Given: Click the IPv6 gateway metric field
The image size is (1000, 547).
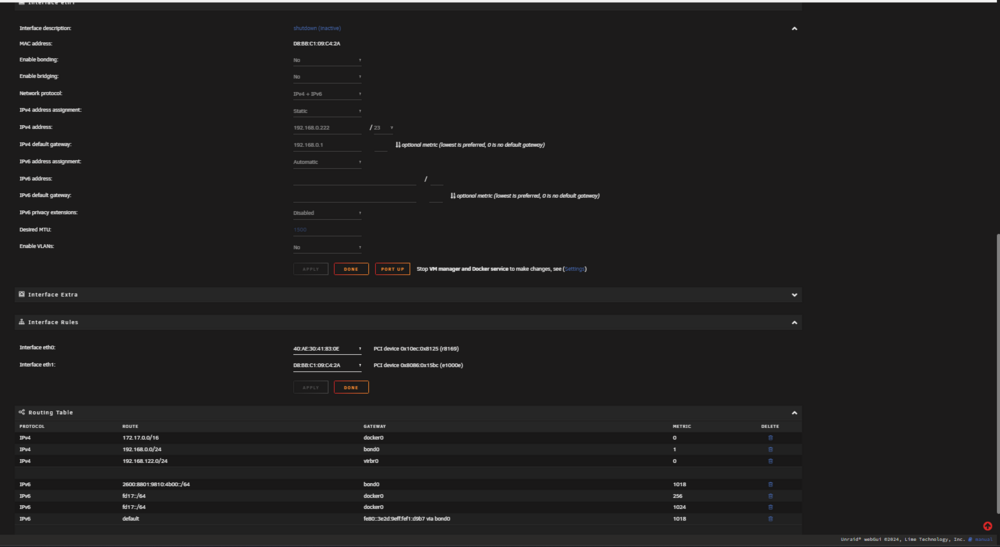Looking at the screenshot, I should point(436,196).
